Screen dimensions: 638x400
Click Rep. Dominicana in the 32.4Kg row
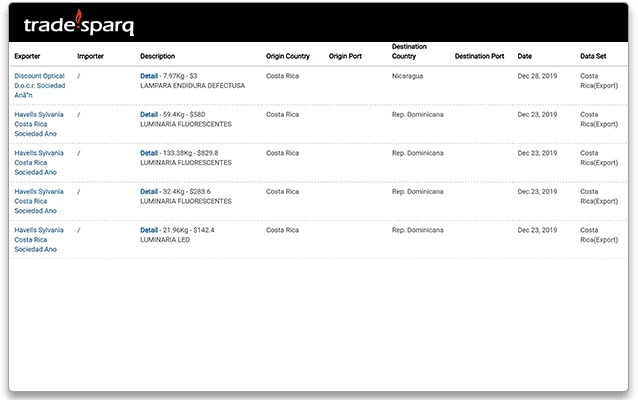click(417, 192)
